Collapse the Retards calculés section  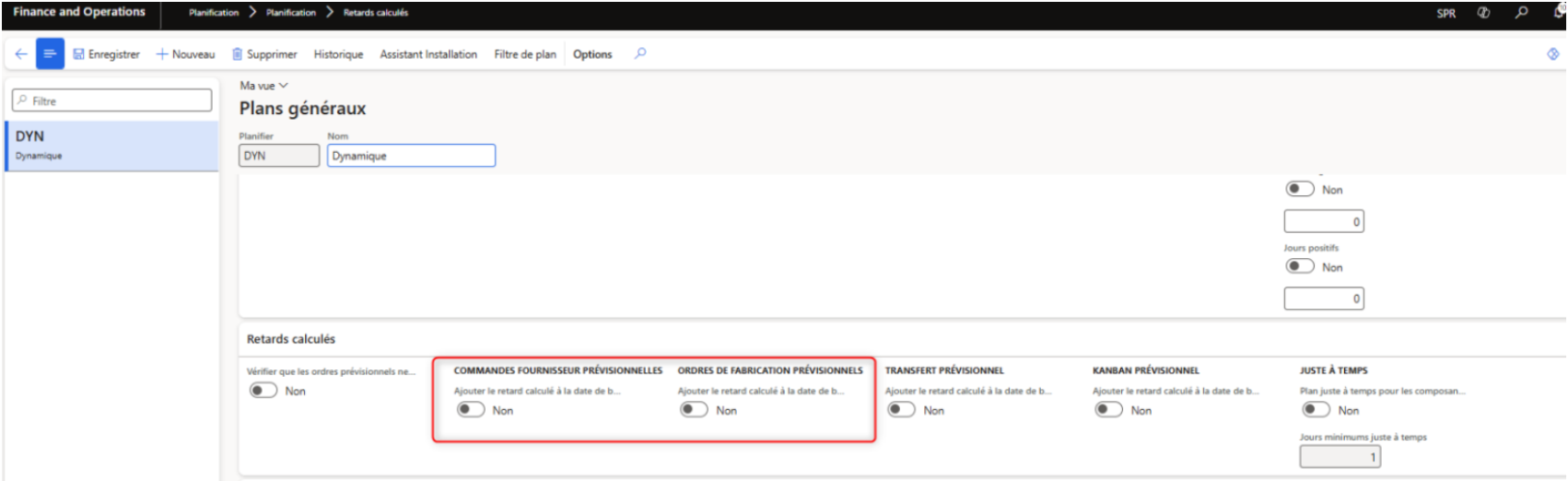pos(291,339)
